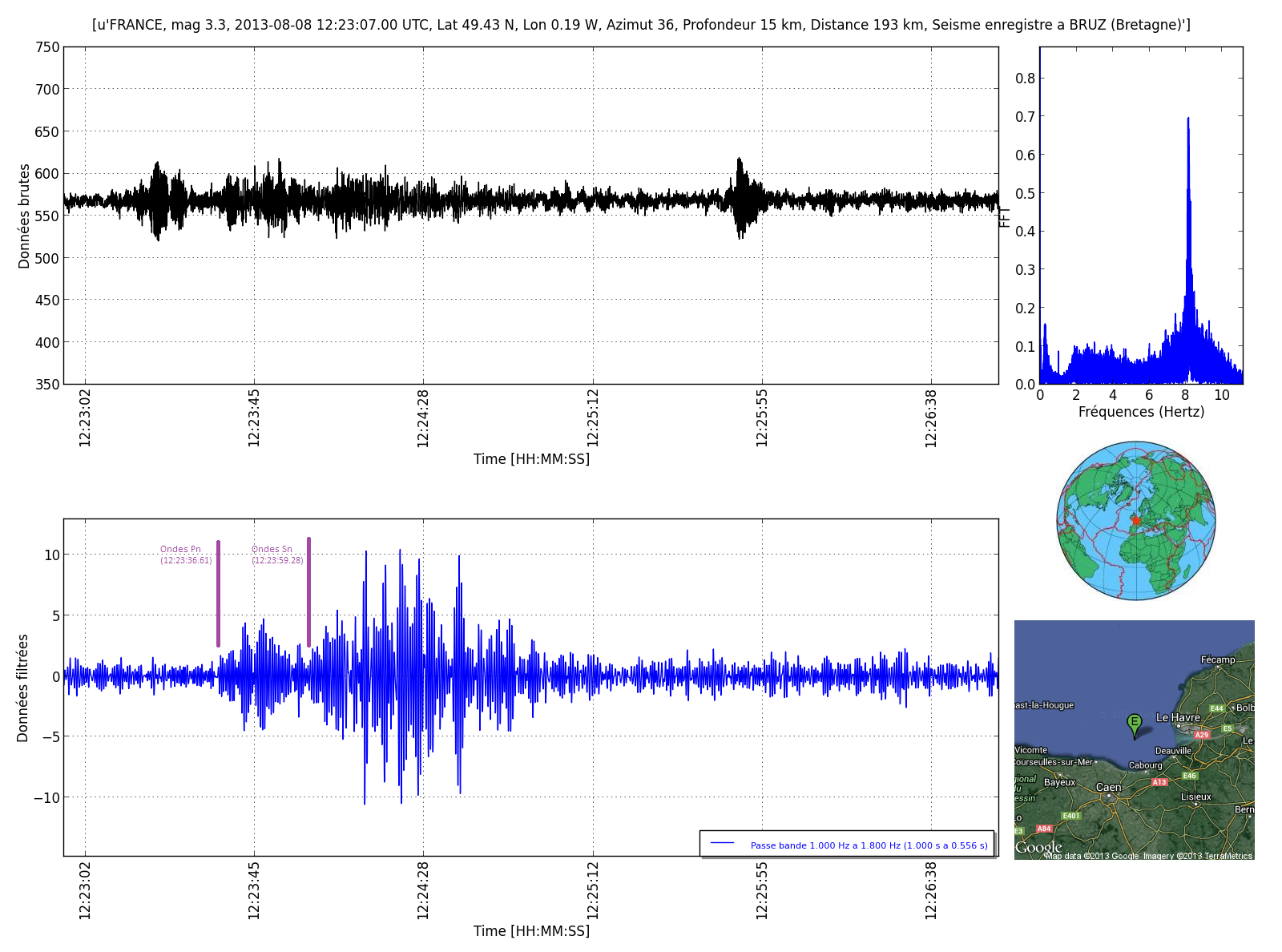This screenshot has width=1282, height=952.
Task: Click the red star on the globe
Action: (x=1135, y=521)
